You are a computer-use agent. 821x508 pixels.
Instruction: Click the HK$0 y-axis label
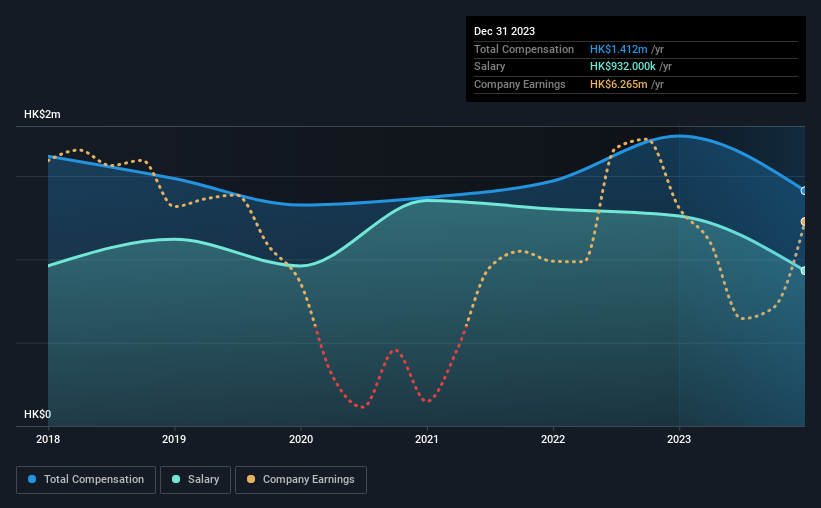(38, 414)
